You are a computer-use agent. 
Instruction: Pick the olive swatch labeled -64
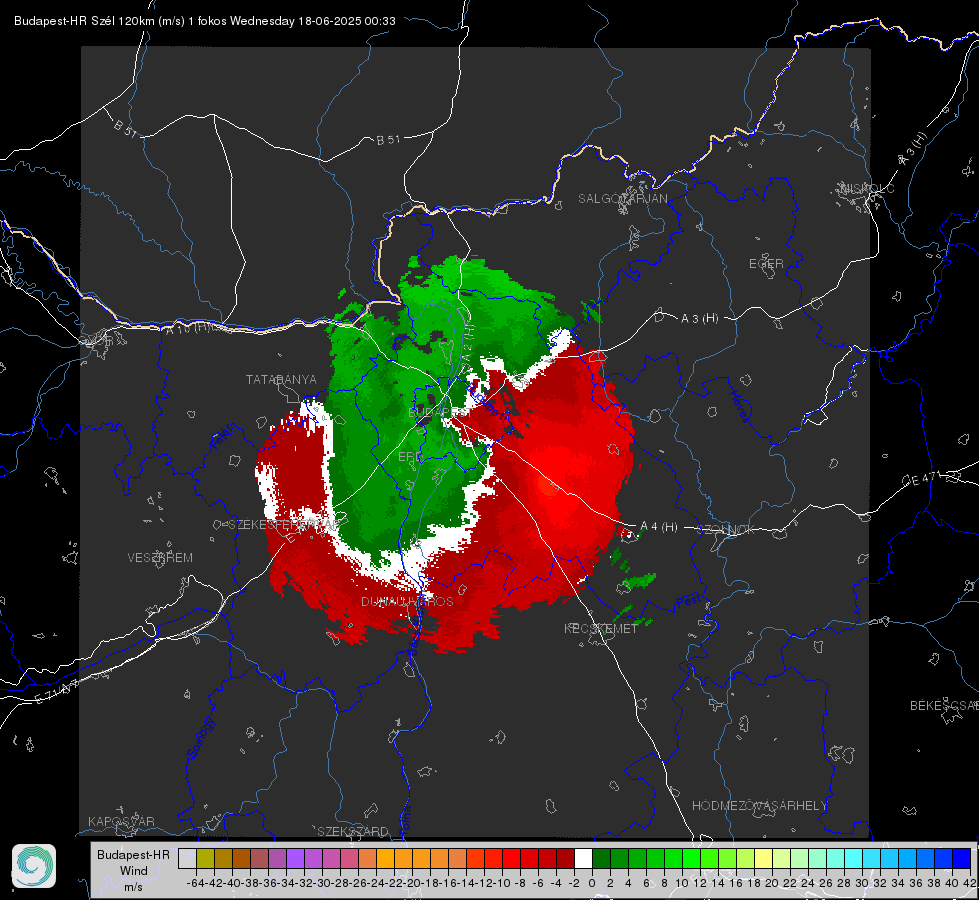205,859
